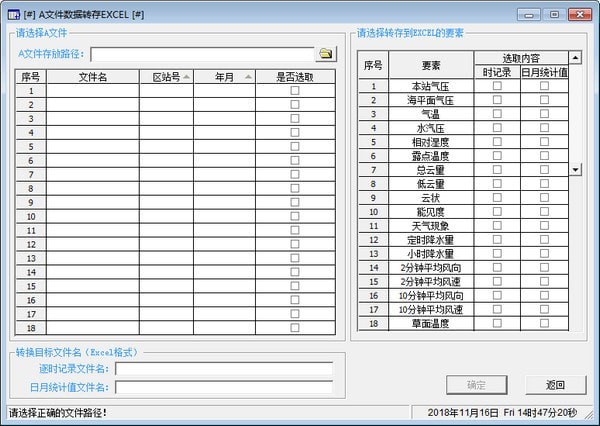Minimize the A文件数据转存EXCEL window
This screenshot has height=426, width=600.
tap(529, 15)
